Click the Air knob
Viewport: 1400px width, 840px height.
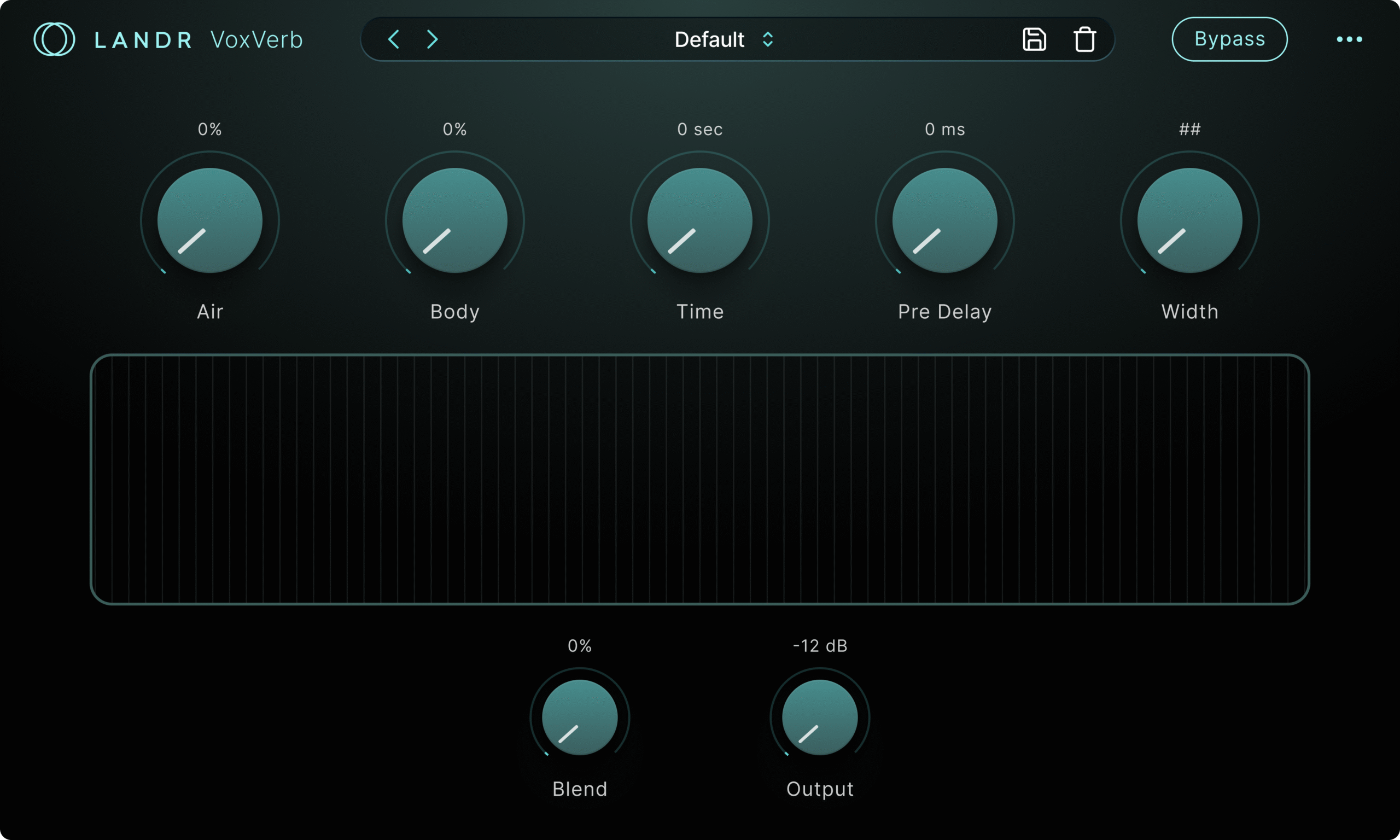(209, 220)
